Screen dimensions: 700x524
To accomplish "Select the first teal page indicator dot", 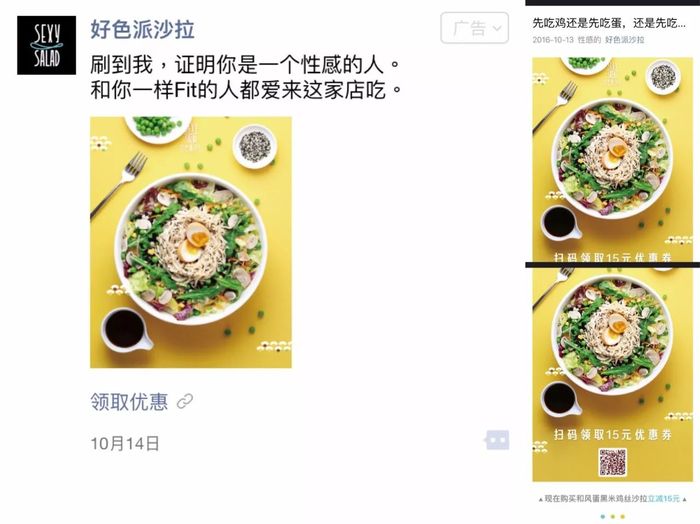I will pyautogui.click(x=603, y=517).
